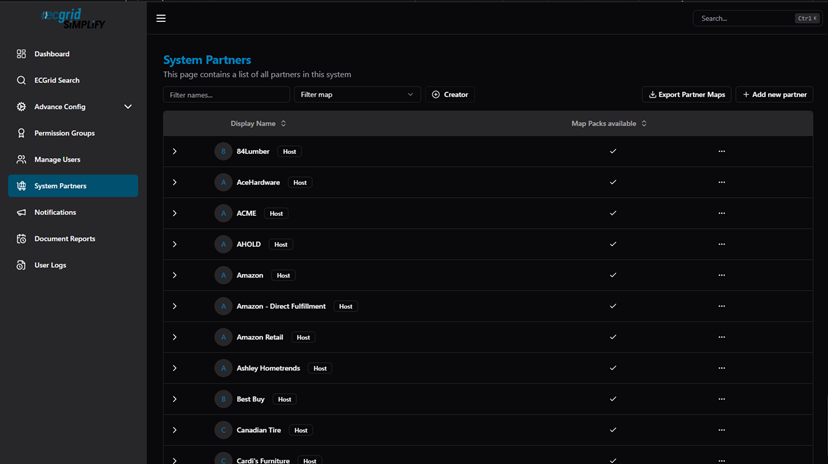The height and width of the screenshot is (464, 828).
Task: Expand the ACME row
Action: point(175,213)
